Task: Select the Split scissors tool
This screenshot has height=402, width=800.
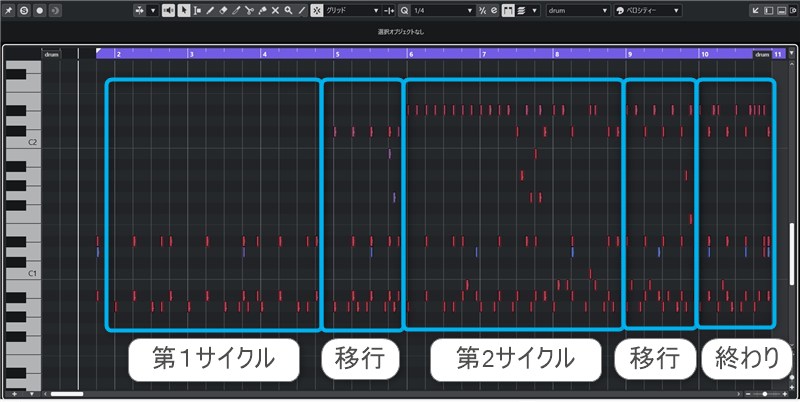Action: point(249,11)
